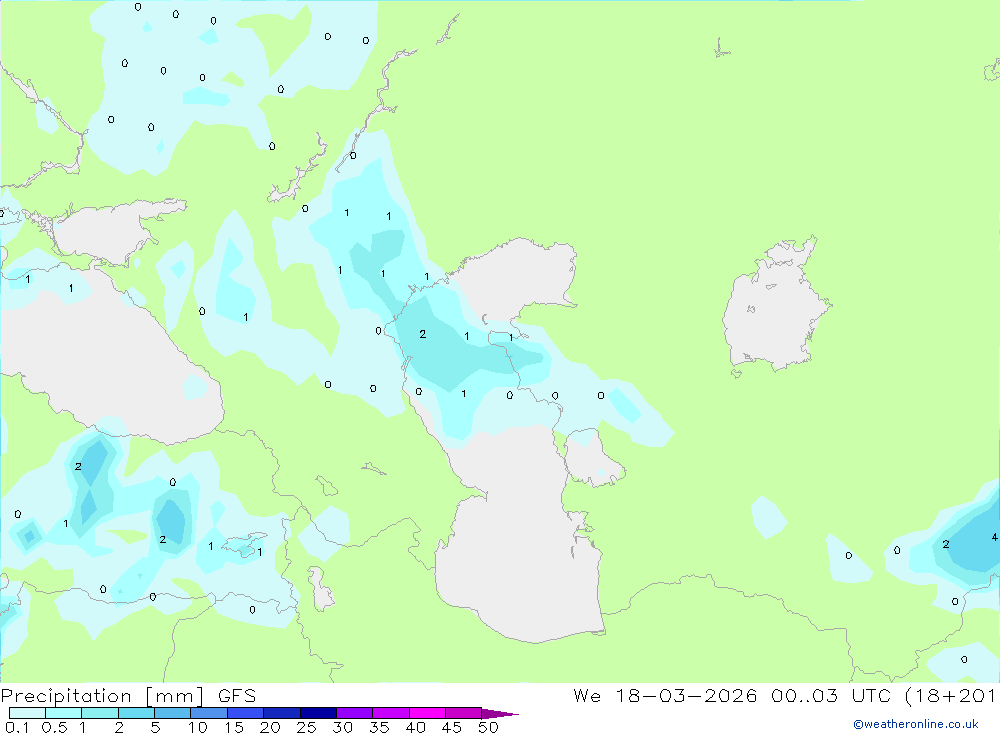Image resolution: width=1000 pixels, height=733 pixels.
Task: Click the 20–25 mm dark blue swatch
Action: coord(282,713)
